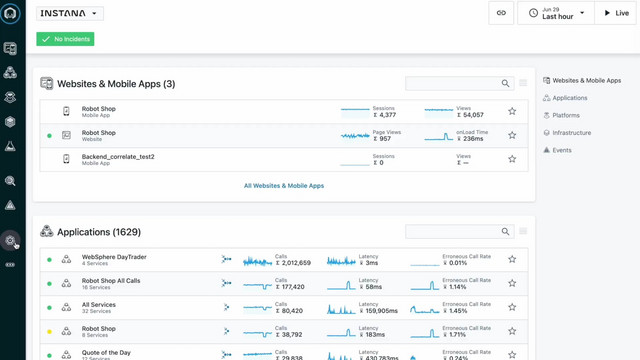640x360 pixels.
Task: Switch to Live mode
Action: [x=616, y=13]
